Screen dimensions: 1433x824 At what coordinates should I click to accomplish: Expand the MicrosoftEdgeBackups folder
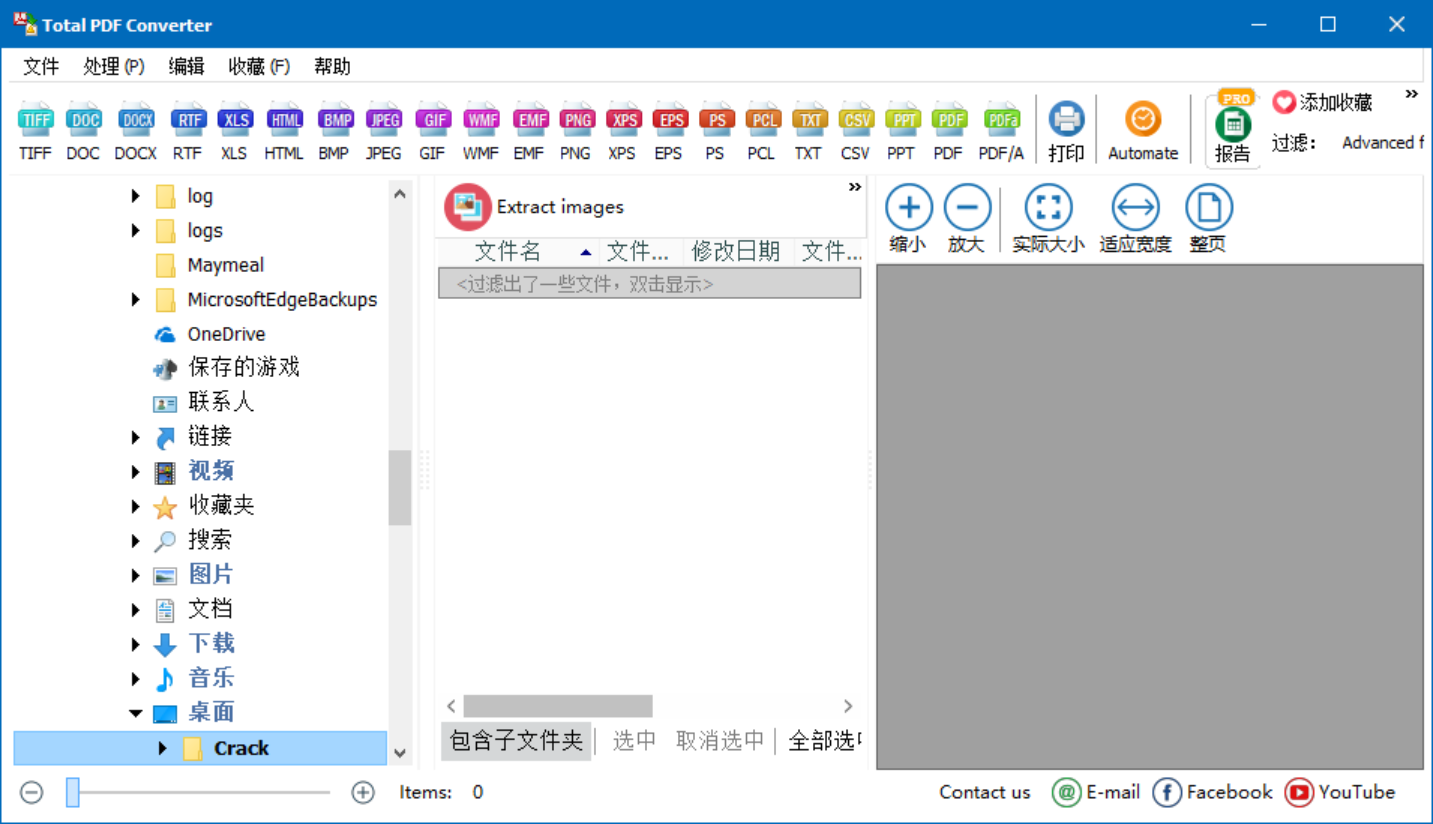click(136, 300)
